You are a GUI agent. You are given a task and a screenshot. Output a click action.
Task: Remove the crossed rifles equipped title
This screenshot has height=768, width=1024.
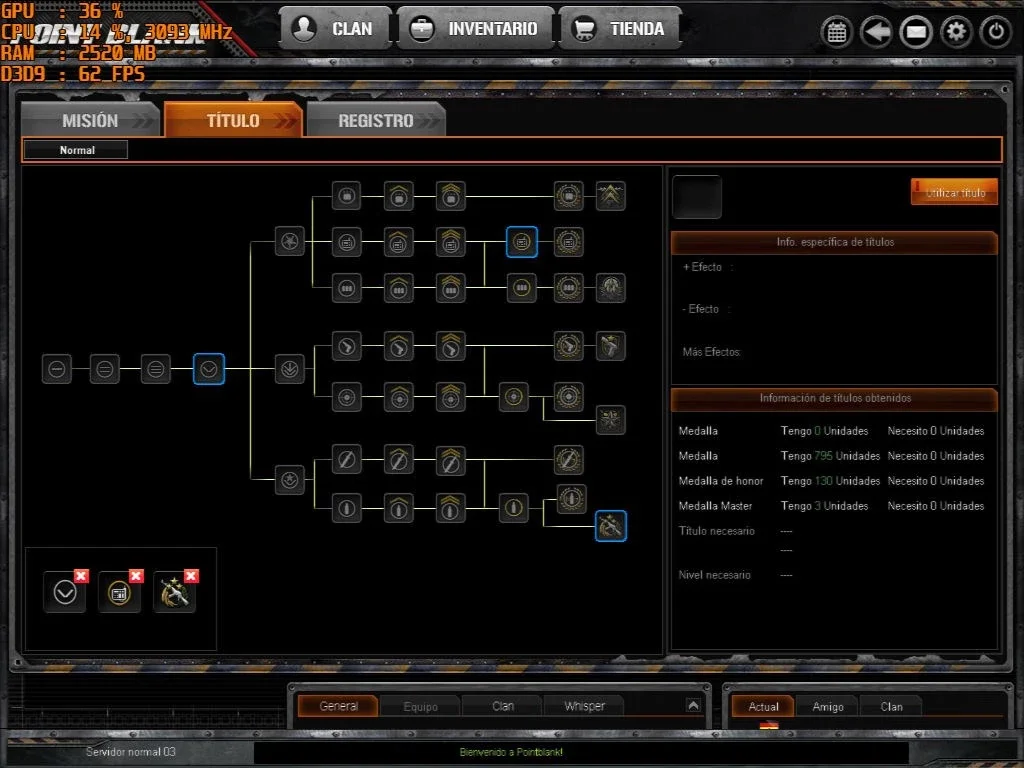[x=191, y=575]
